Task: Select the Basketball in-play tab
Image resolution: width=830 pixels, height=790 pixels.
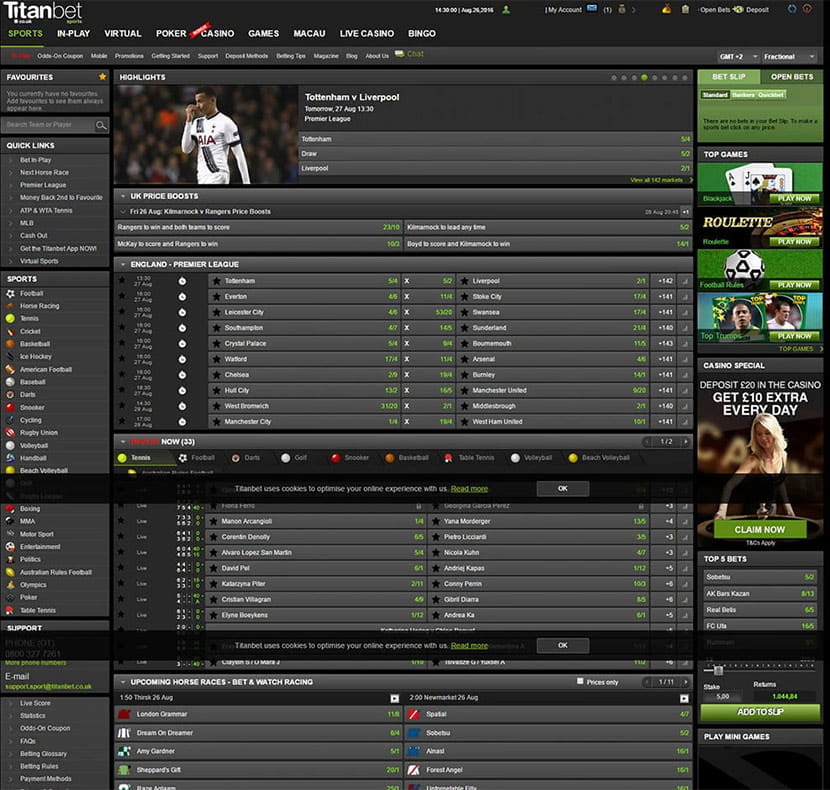Action: pos(407,457)
